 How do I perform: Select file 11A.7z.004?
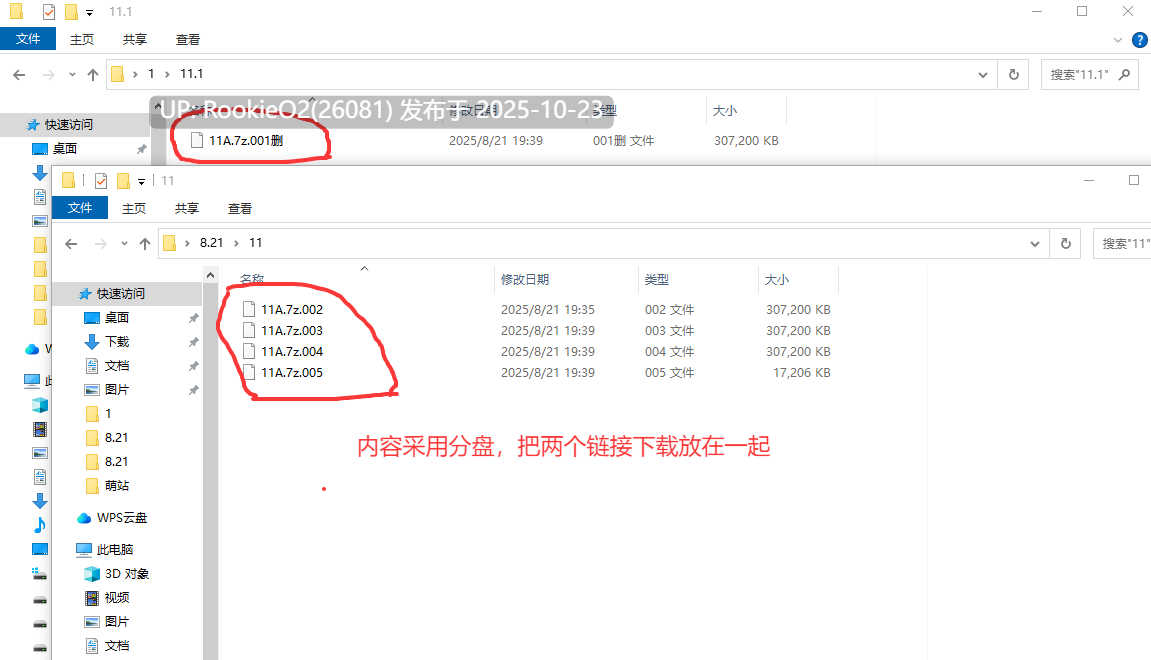(291, 352)
